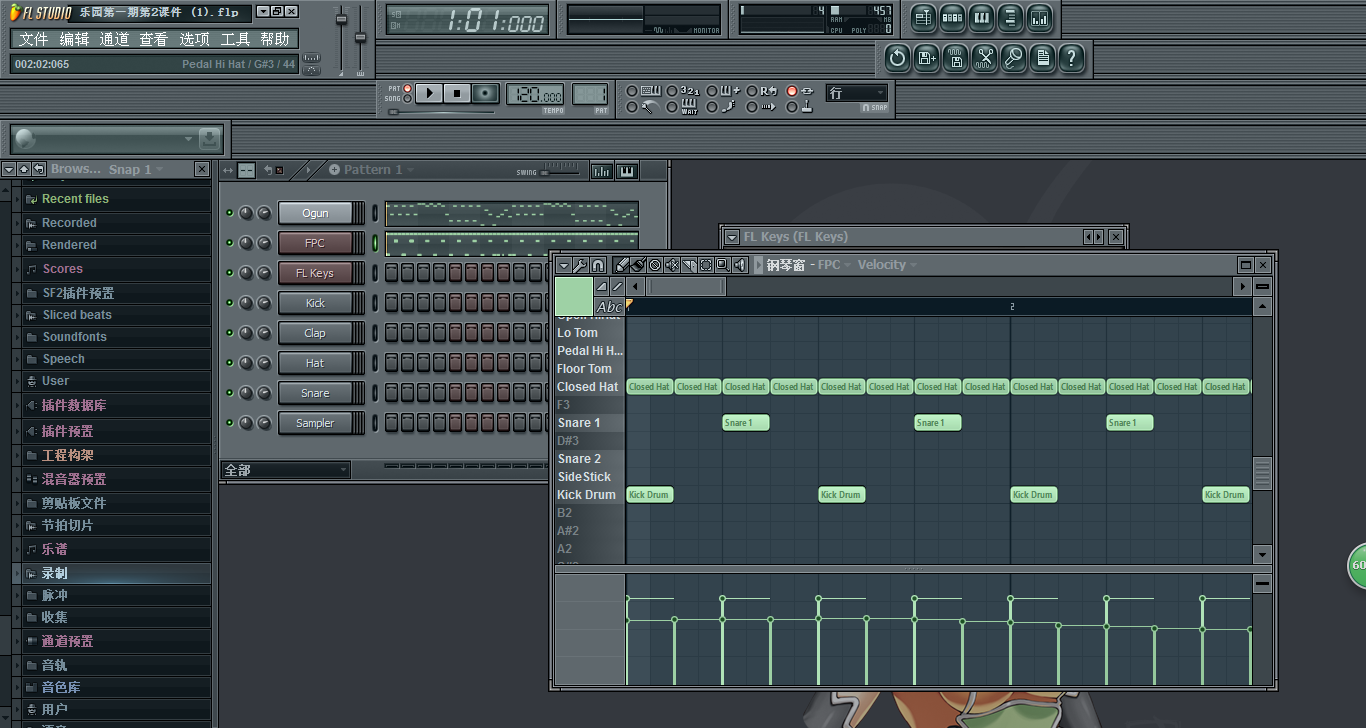Click the one-click recording microphone icon
This screenshot has width=1366, height=728.
[x=1014, y=59]
